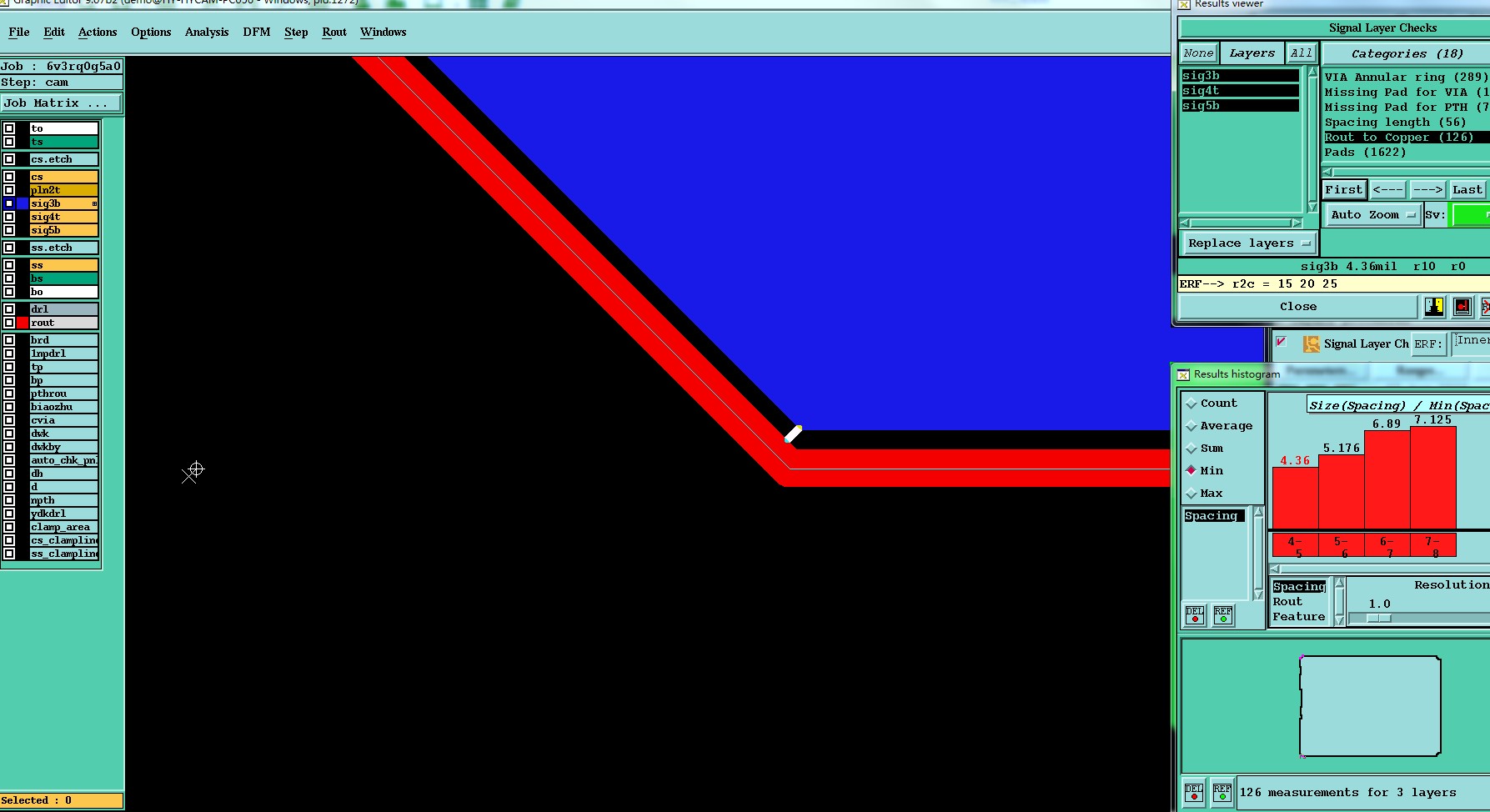Open the Rout menu
Screen dimensions: 1490x812
[334, 32]
